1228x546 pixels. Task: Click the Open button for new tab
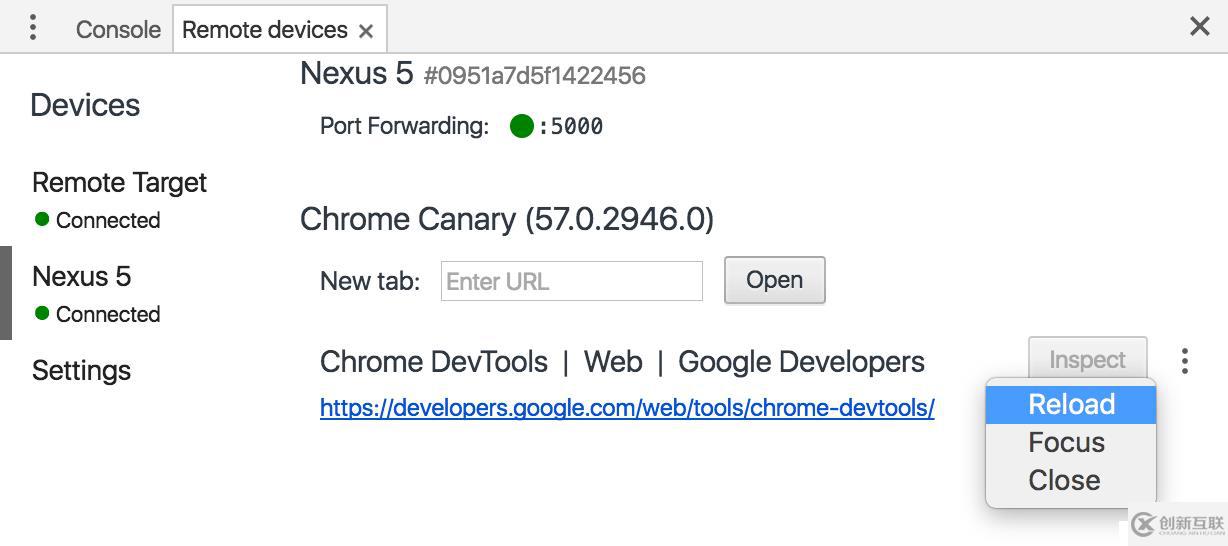point(774,280)
